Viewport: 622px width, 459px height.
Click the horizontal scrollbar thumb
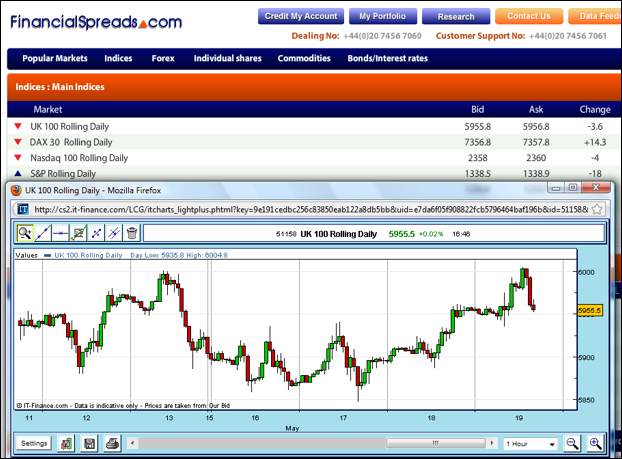pyautogui.click(x=436, y=443)
